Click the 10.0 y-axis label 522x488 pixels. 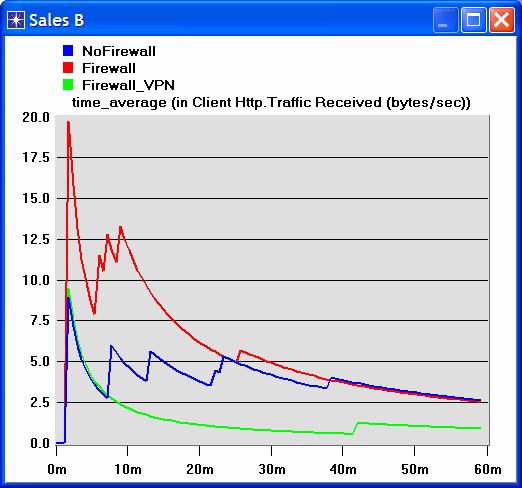[36, 280]
